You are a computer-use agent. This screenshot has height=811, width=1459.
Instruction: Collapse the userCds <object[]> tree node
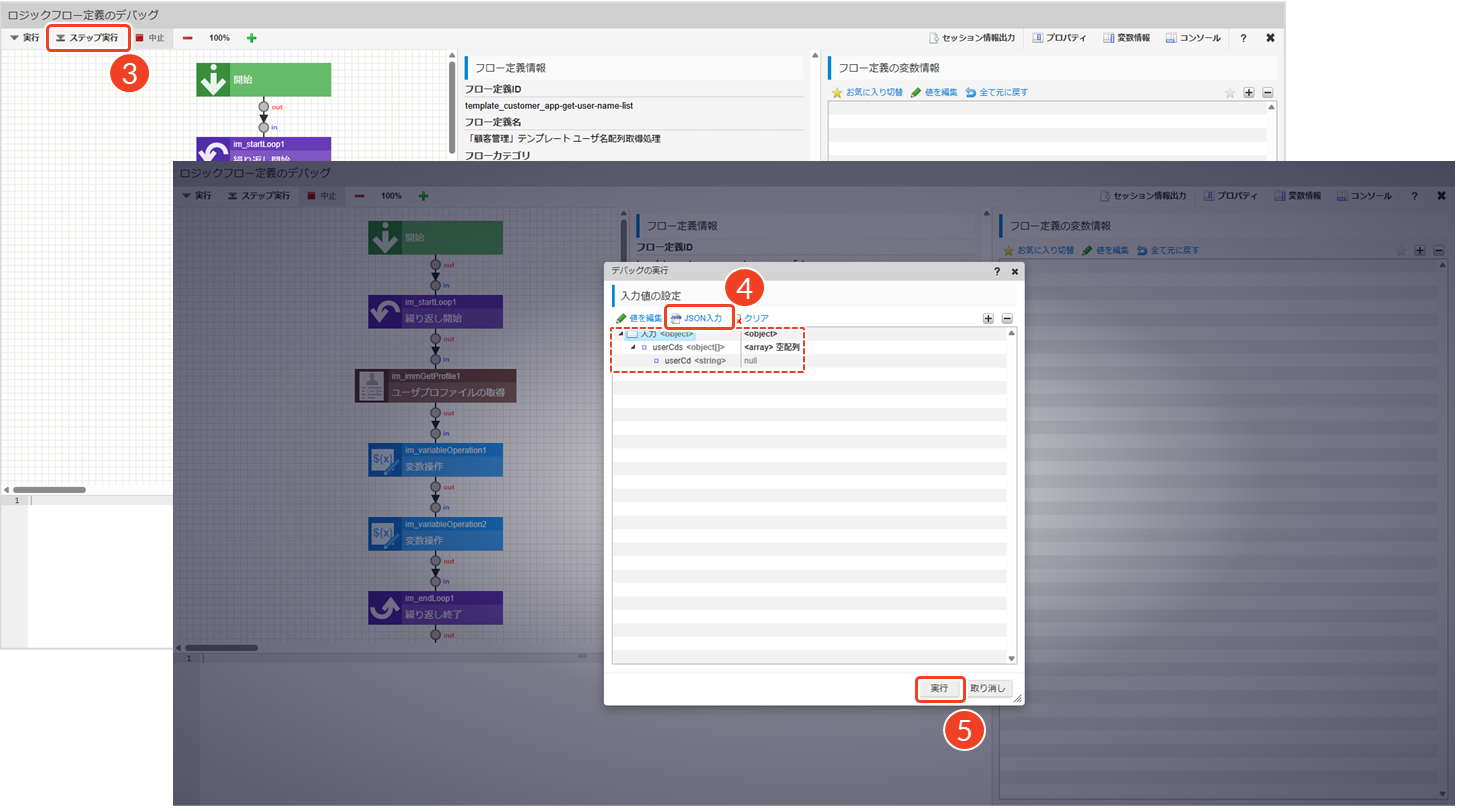coord(632,347)
